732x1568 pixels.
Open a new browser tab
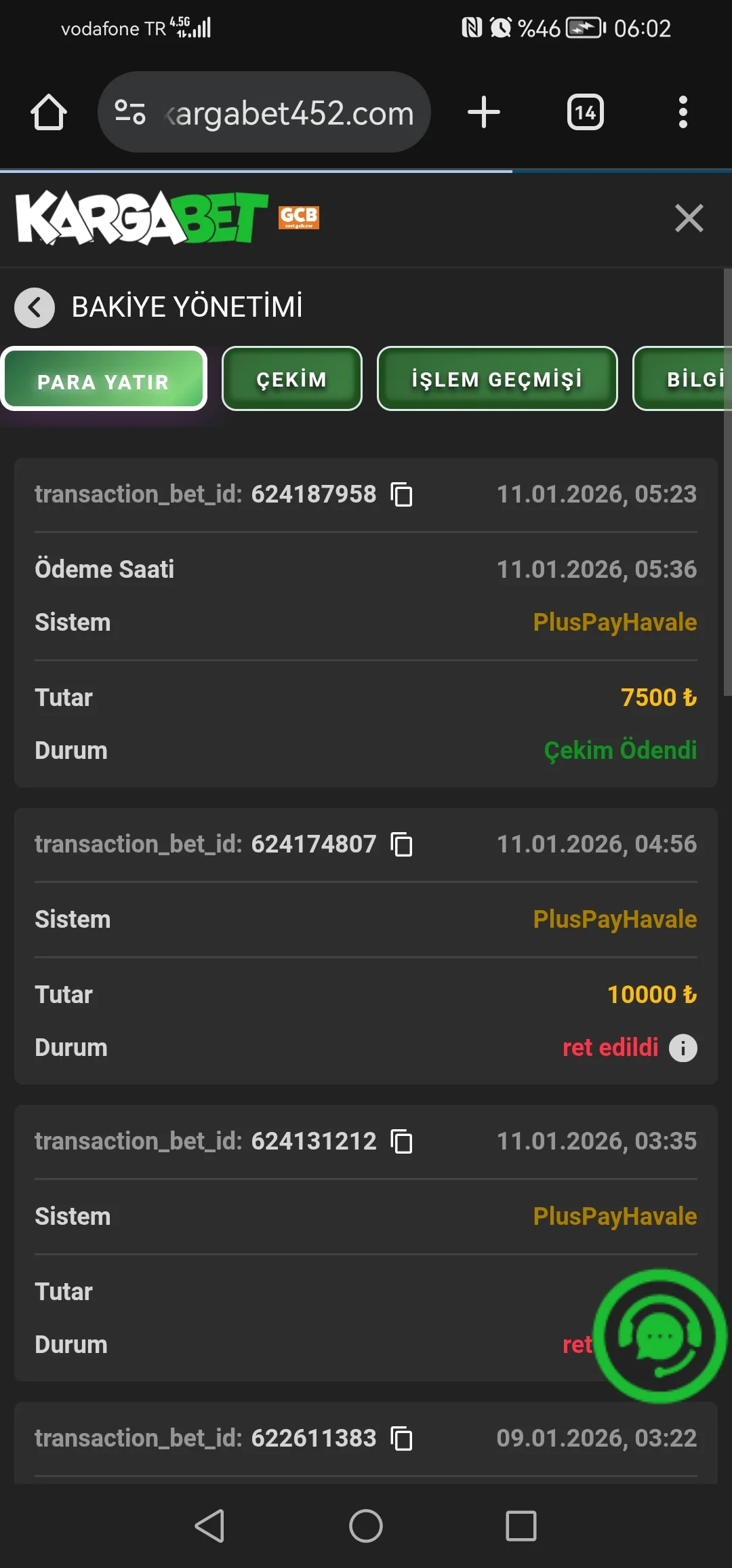484,112
